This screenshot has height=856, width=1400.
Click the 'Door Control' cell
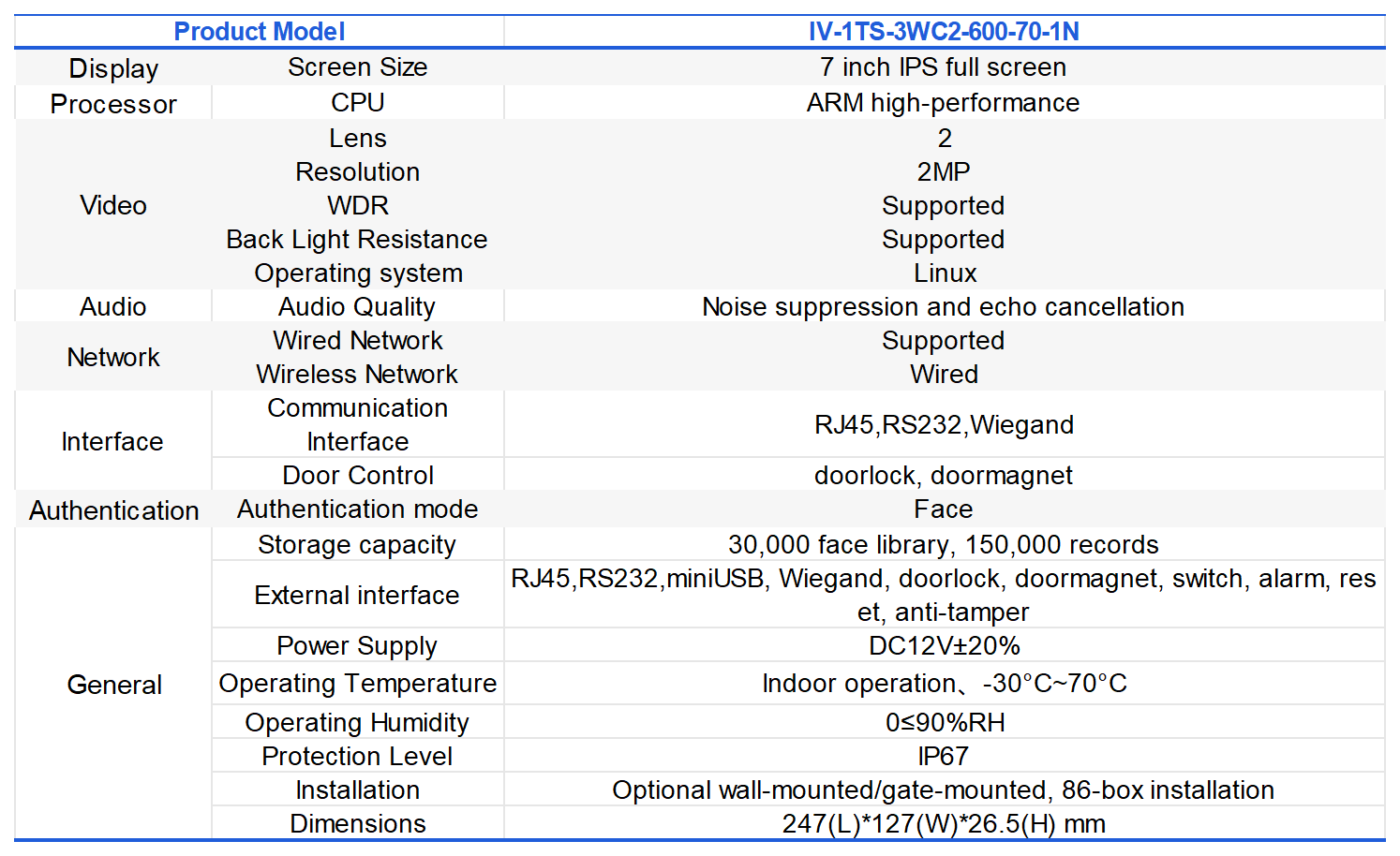pyautogui.click(x=357, y=476)
